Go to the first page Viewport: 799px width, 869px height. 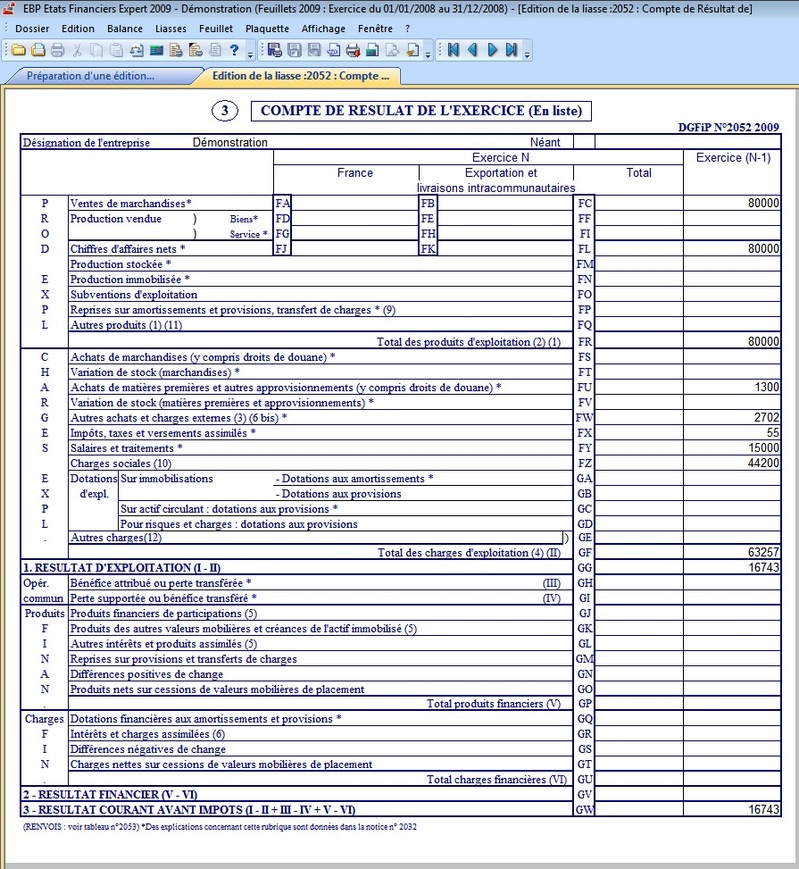click(x=453, y=50)
